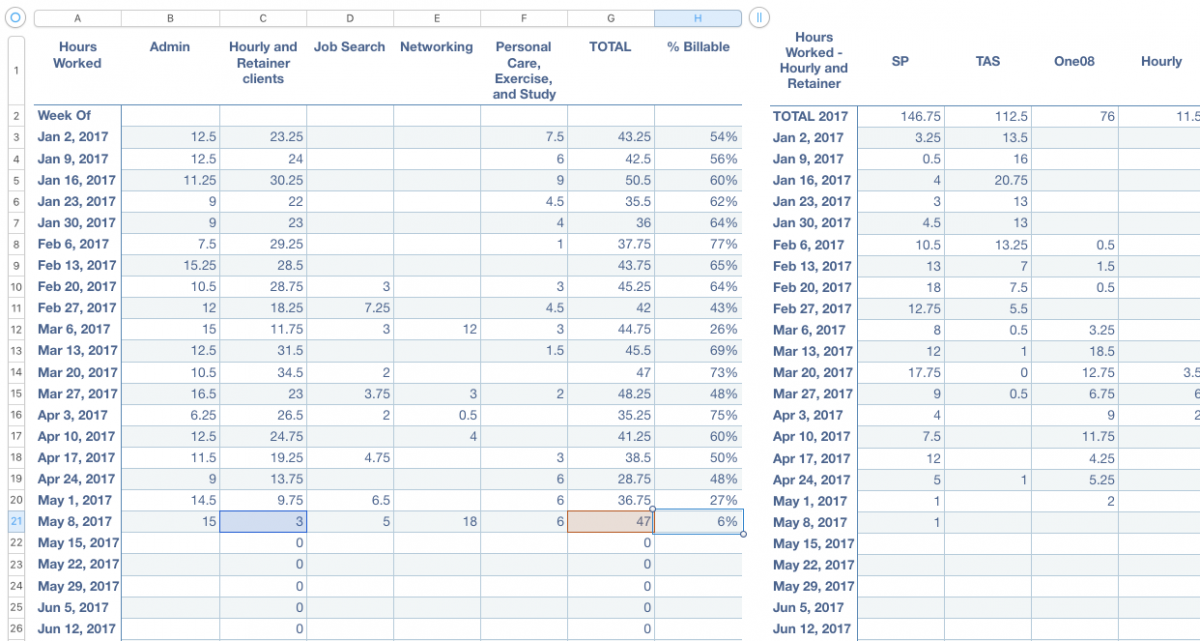Click Job Search value 7.25
1200x641 pixels.
click(x=350, y=308)
